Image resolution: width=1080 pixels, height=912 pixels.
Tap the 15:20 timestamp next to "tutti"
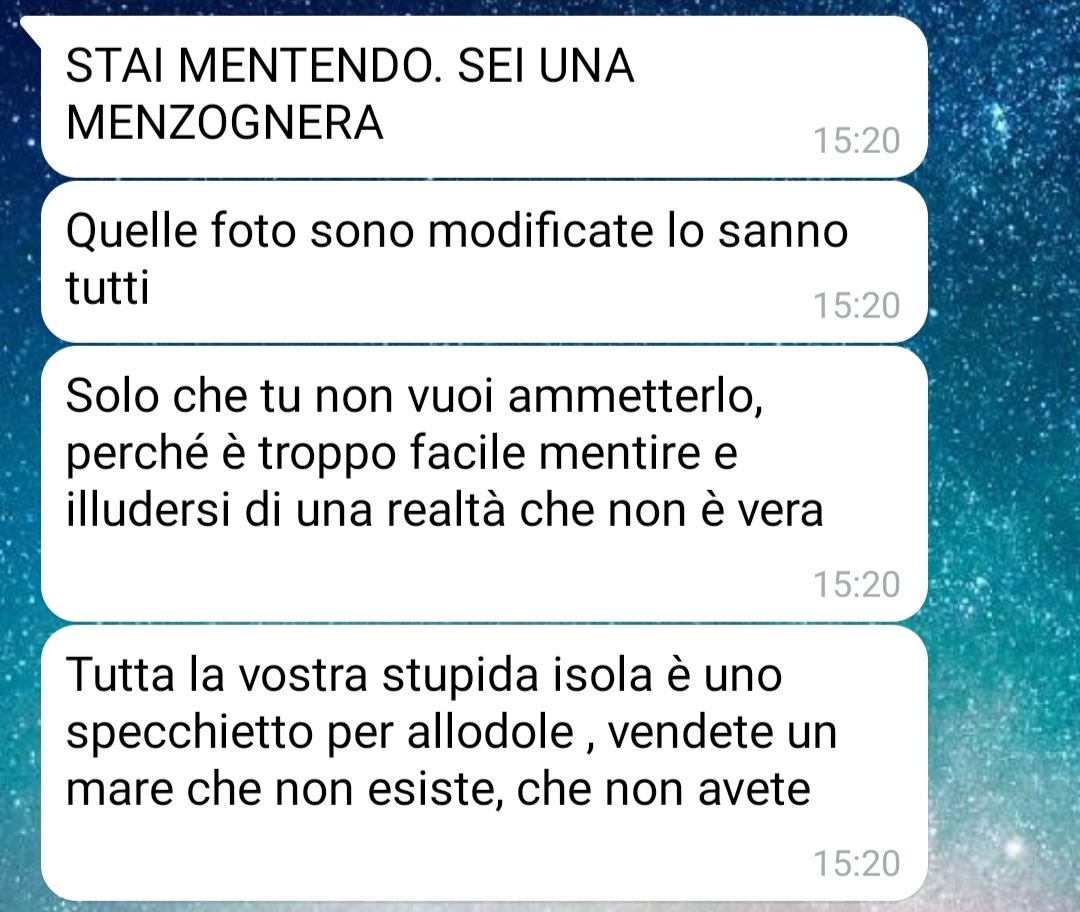click(x=857, y=305)
